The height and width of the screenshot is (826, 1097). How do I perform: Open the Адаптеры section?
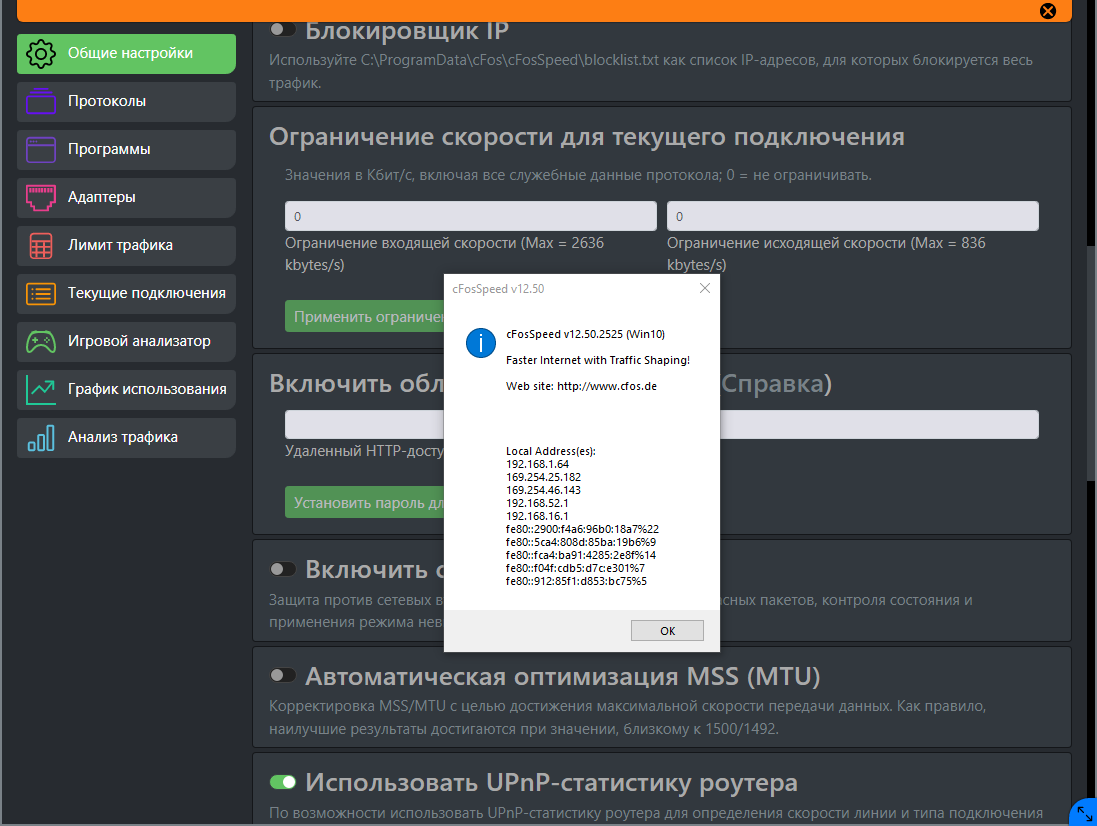click(126, 197)
